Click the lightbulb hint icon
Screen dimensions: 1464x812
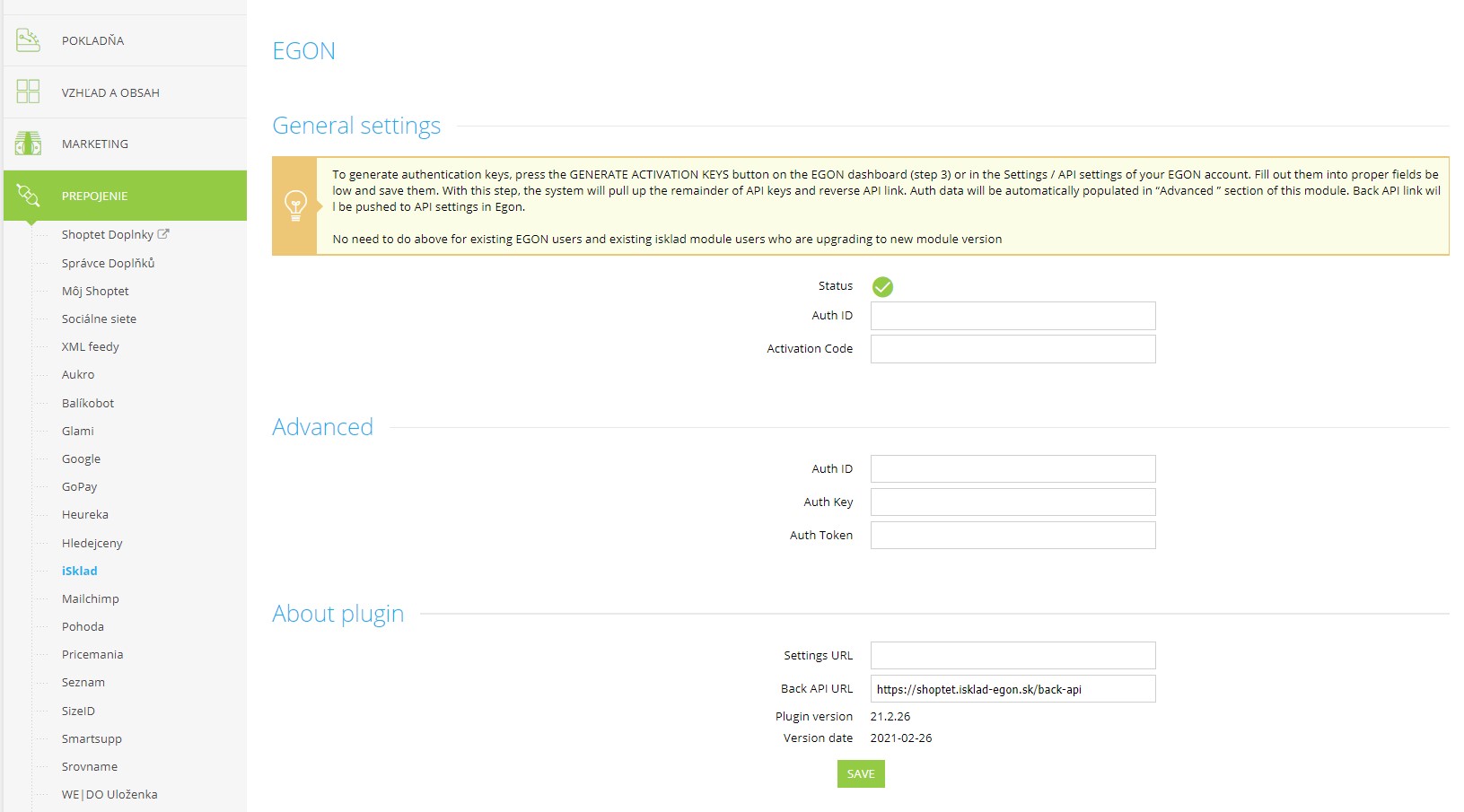tap(295, 206)
